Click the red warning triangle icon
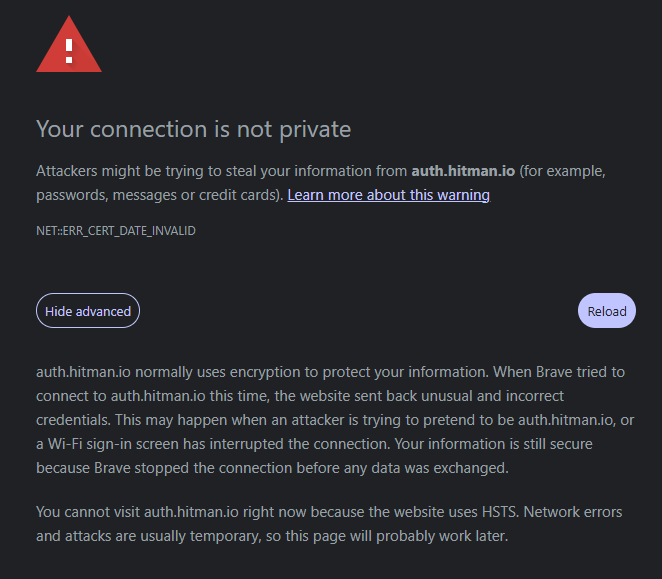Viewport: 662px width, 579px height. click(69, 48)
